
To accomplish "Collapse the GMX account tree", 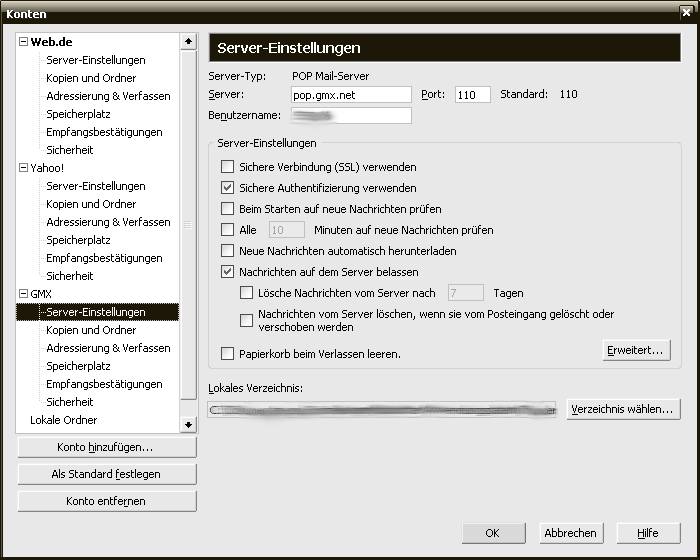I will pyautogui.click(x=23, y=293).
